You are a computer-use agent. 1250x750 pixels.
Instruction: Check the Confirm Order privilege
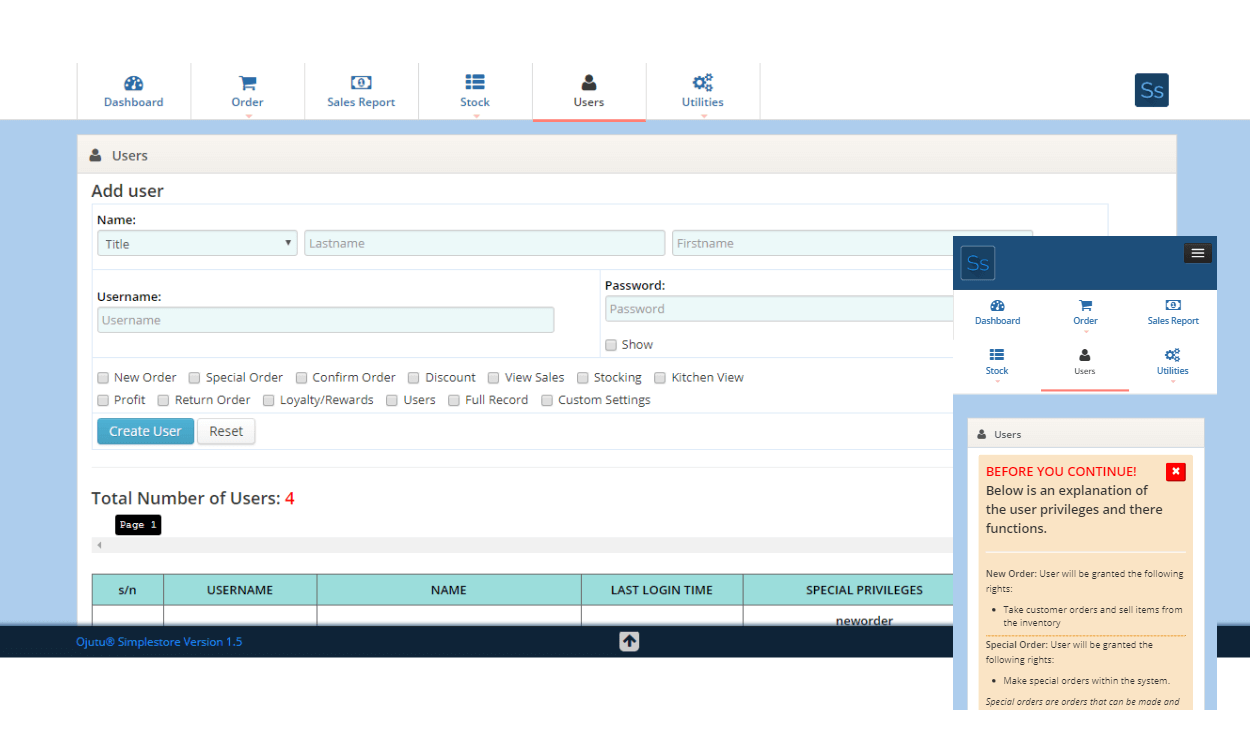(302, 378)
